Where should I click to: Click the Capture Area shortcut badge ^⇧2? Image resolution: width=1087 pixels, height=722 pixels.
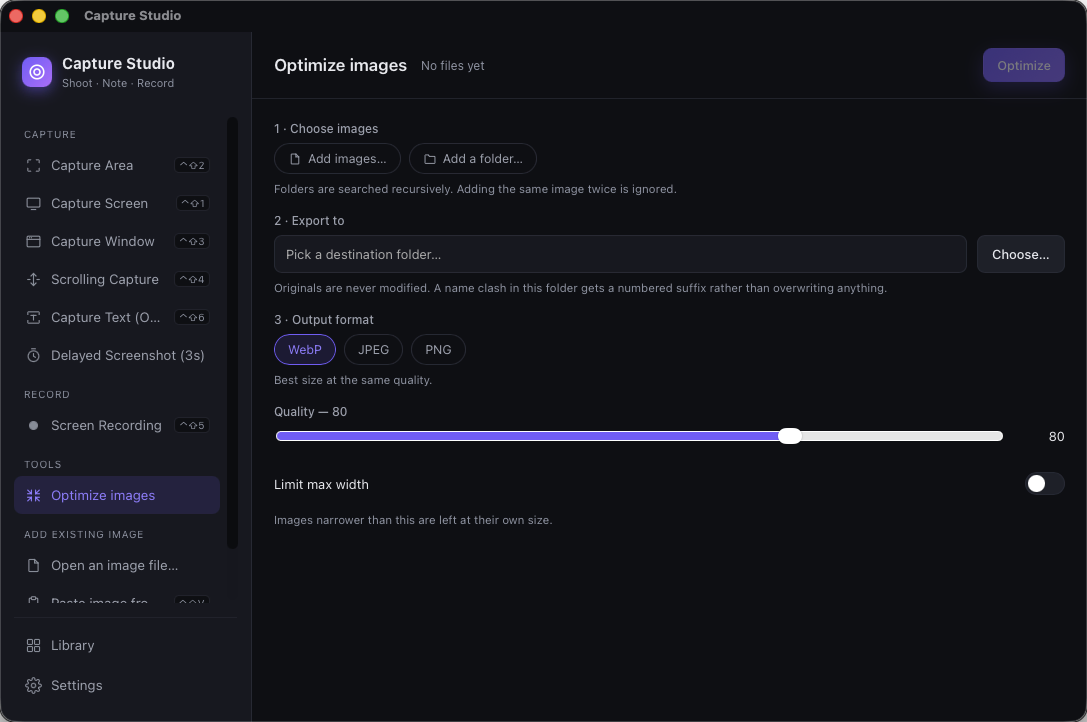click(192, 166)
